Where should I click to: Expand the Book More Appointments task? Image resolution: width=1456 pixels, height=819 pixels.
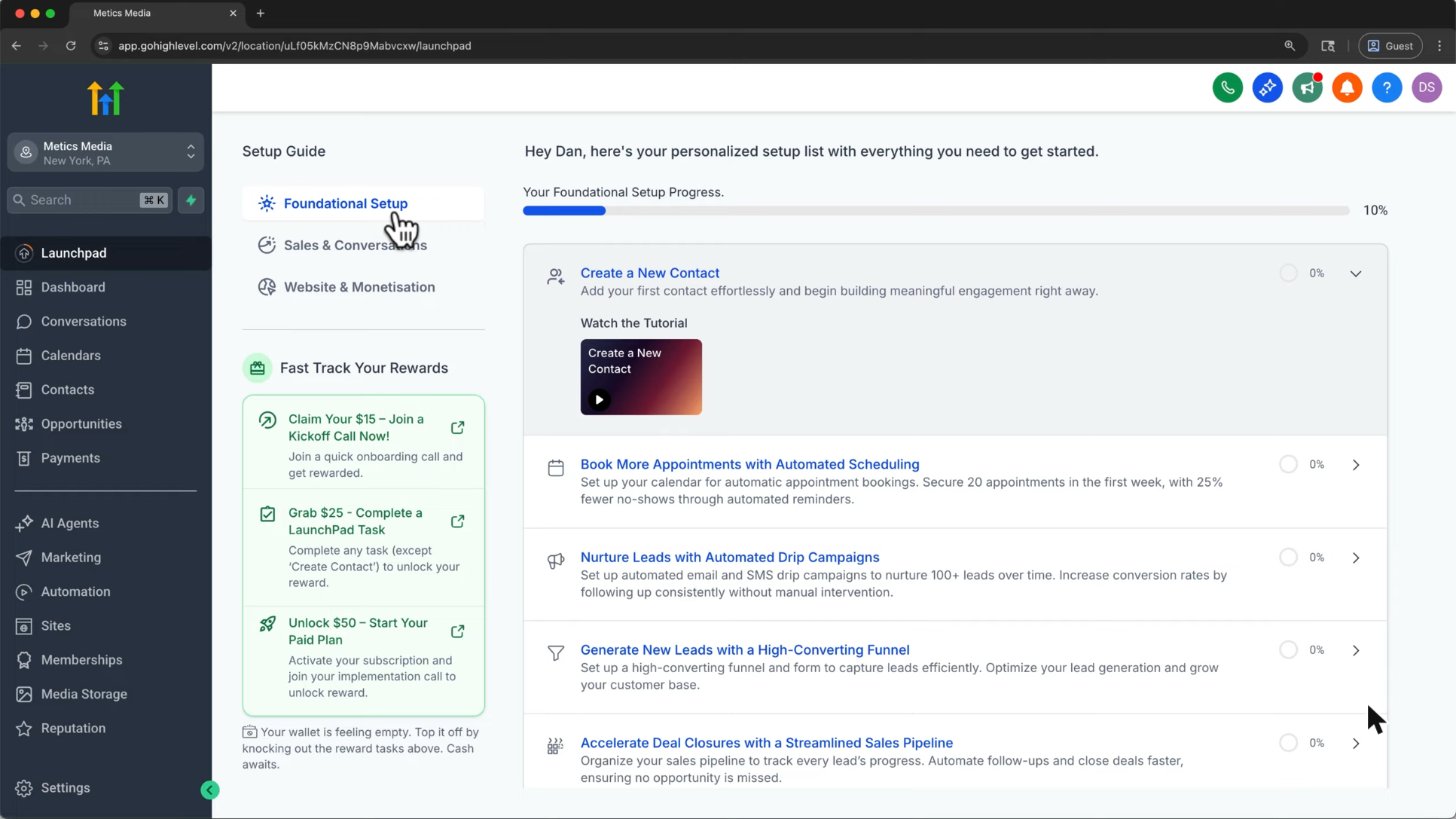pos(1356,465)
